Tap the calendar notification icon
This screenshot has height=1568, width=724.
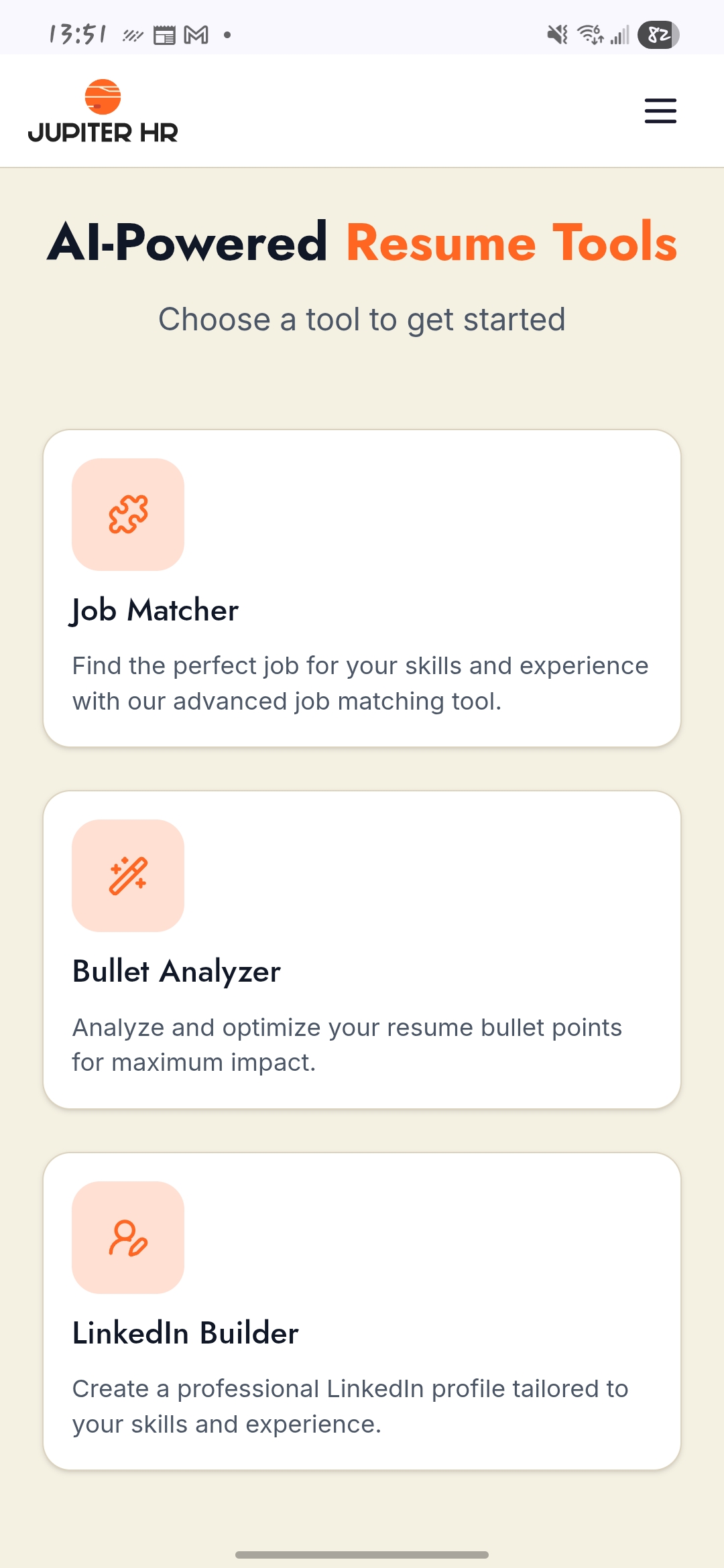(x=164, y=35)
